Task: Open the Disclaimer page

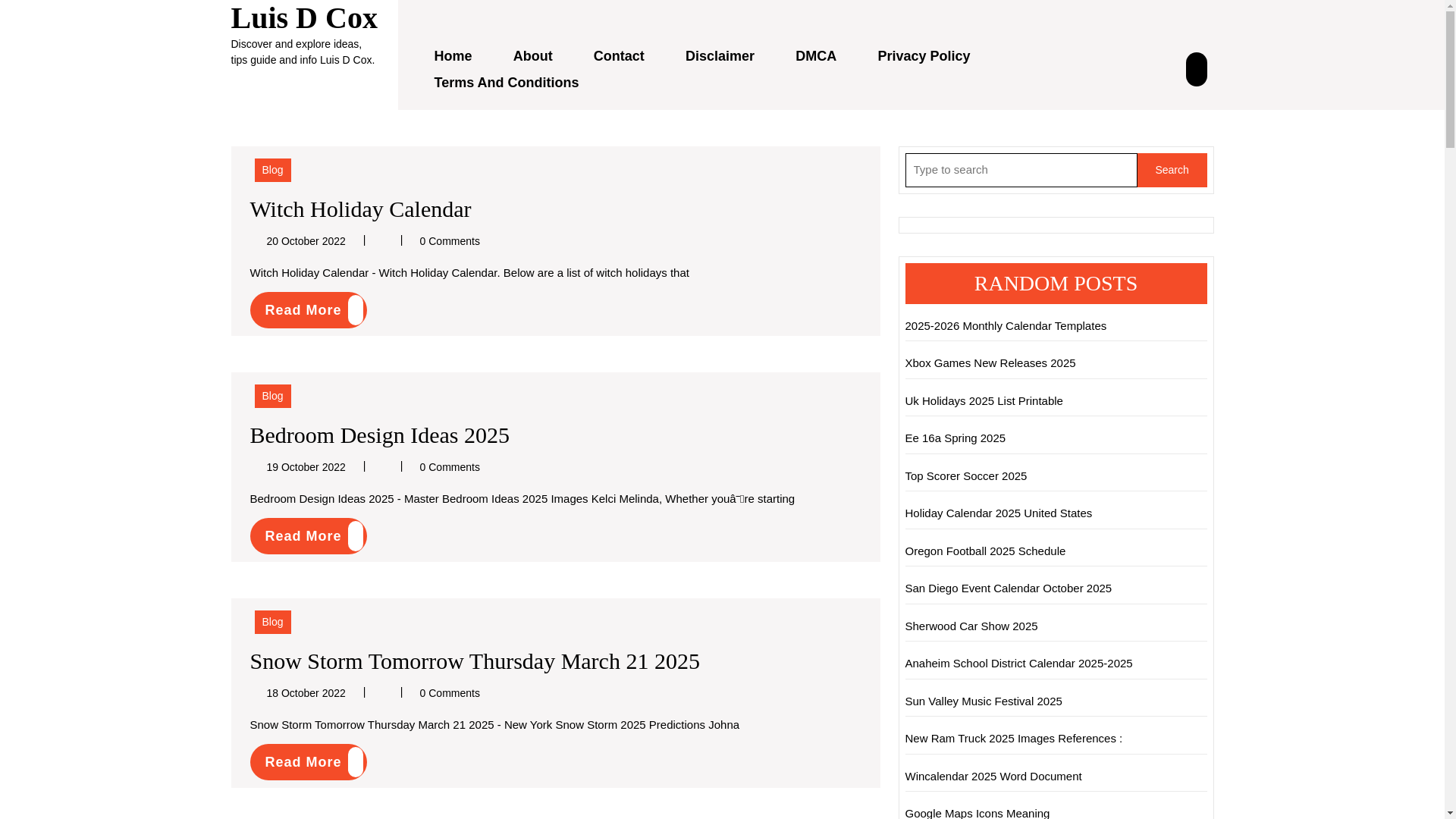Action: (720, 56)
